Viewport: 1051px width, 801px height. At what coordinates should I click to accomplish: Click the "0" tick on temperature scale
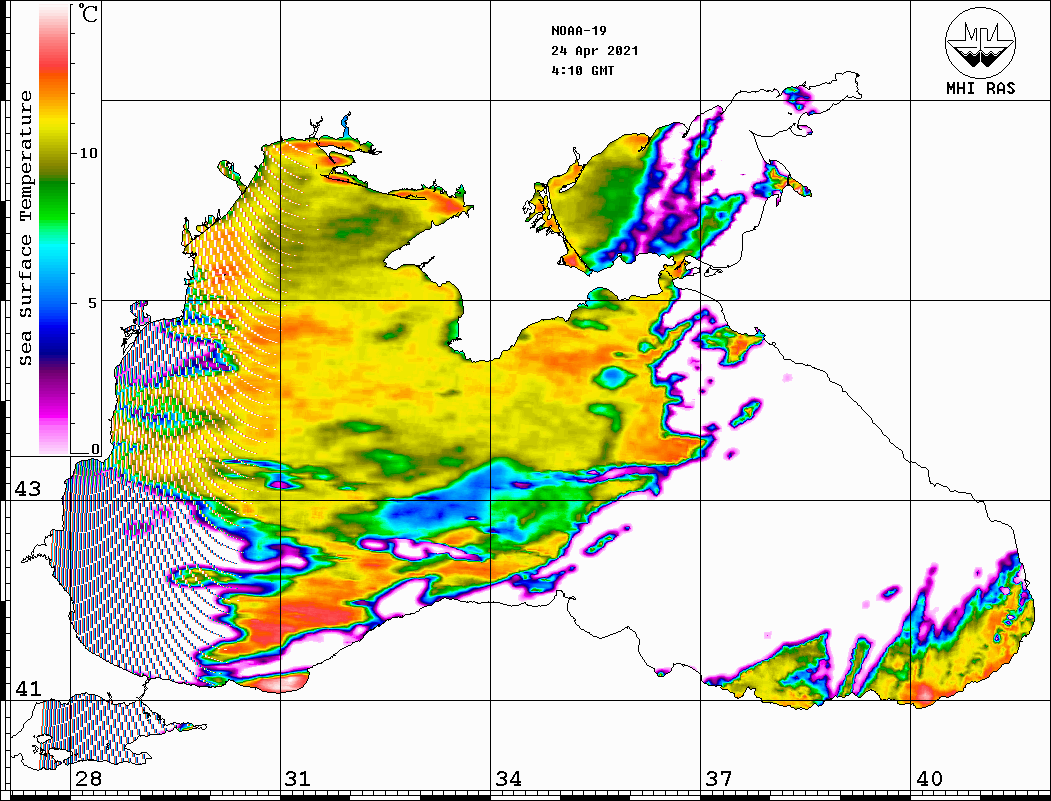[x=95, y=449]
